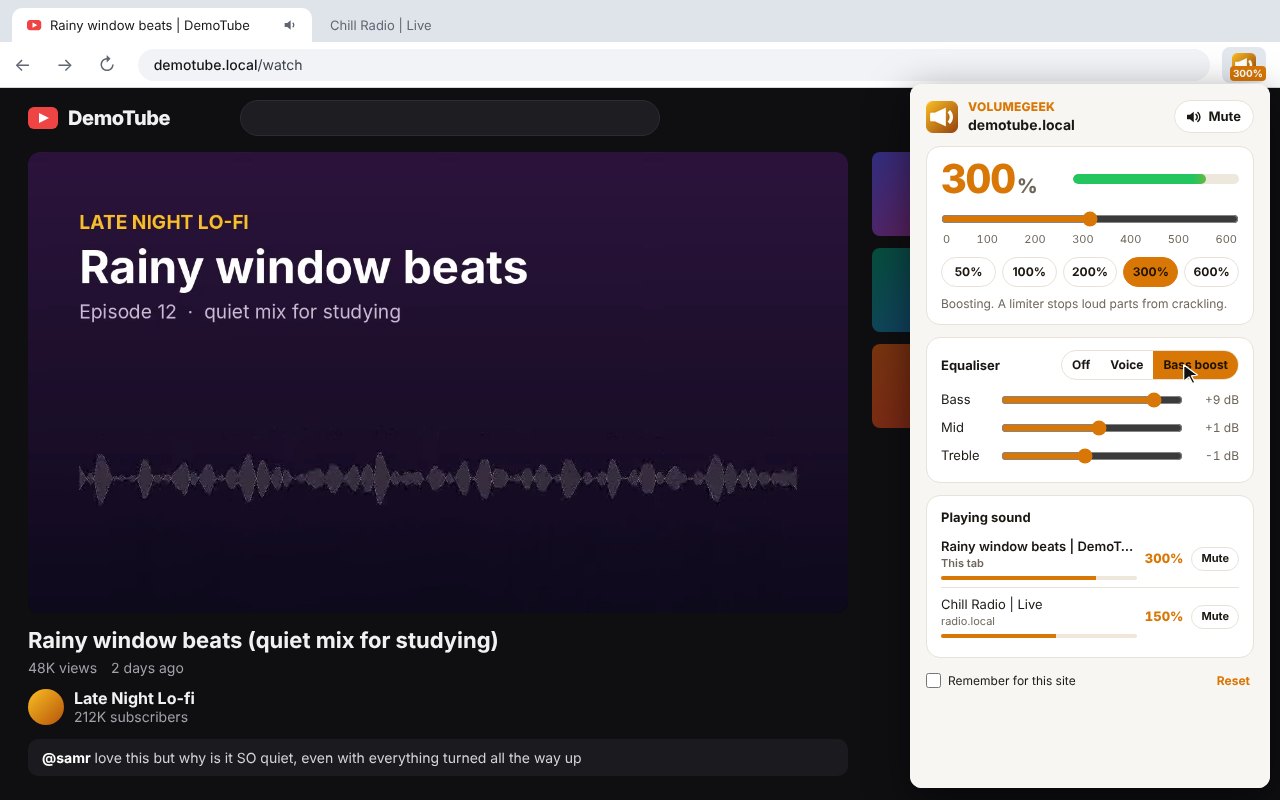The image size is (1280, 800).
Task: Click the video title below the player
Action: pyautogui.click(x=263, y=640)
